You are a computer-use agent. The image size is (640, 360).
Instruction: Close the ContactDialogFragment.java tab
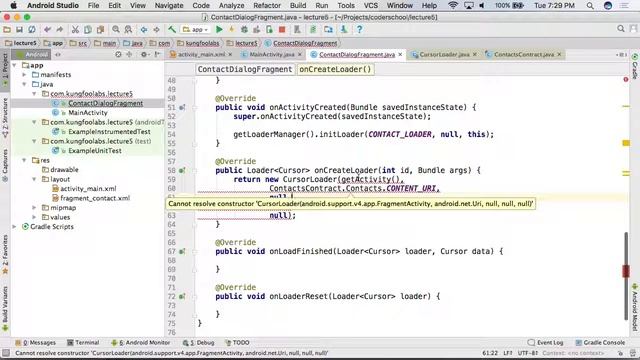pos(400,54)
